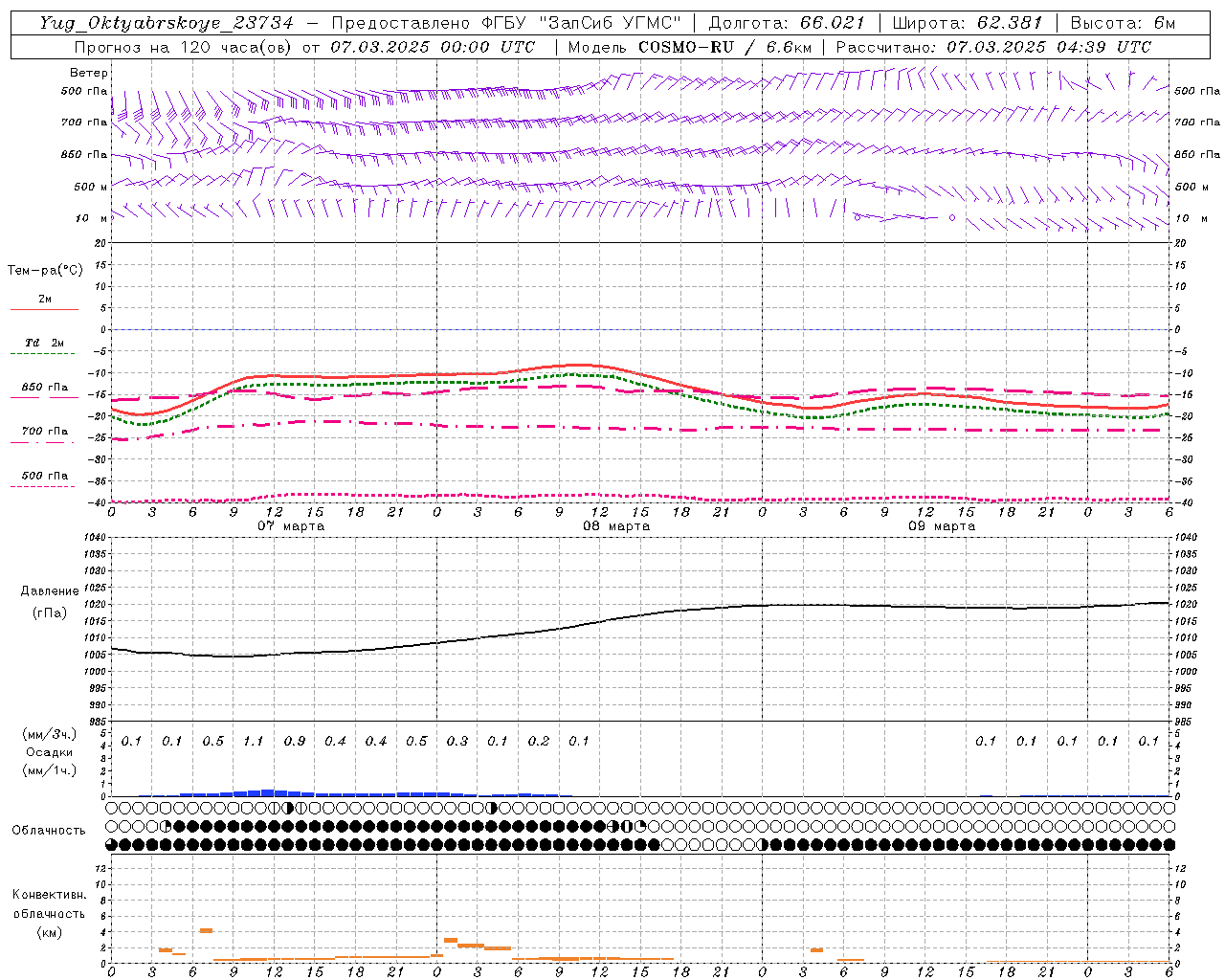Click the Осадки precipitation label
Image resolution: width=1225 pixels, height=980 pixels.
tap(49, 752)
